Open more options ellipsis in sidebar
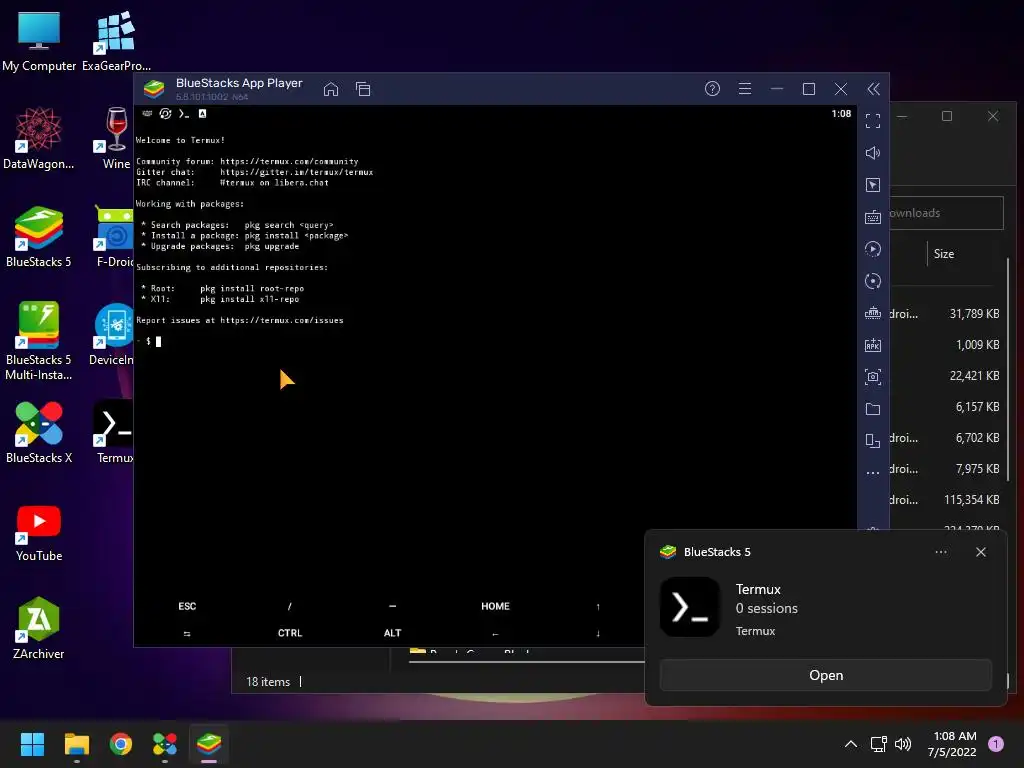 point(873,472)
